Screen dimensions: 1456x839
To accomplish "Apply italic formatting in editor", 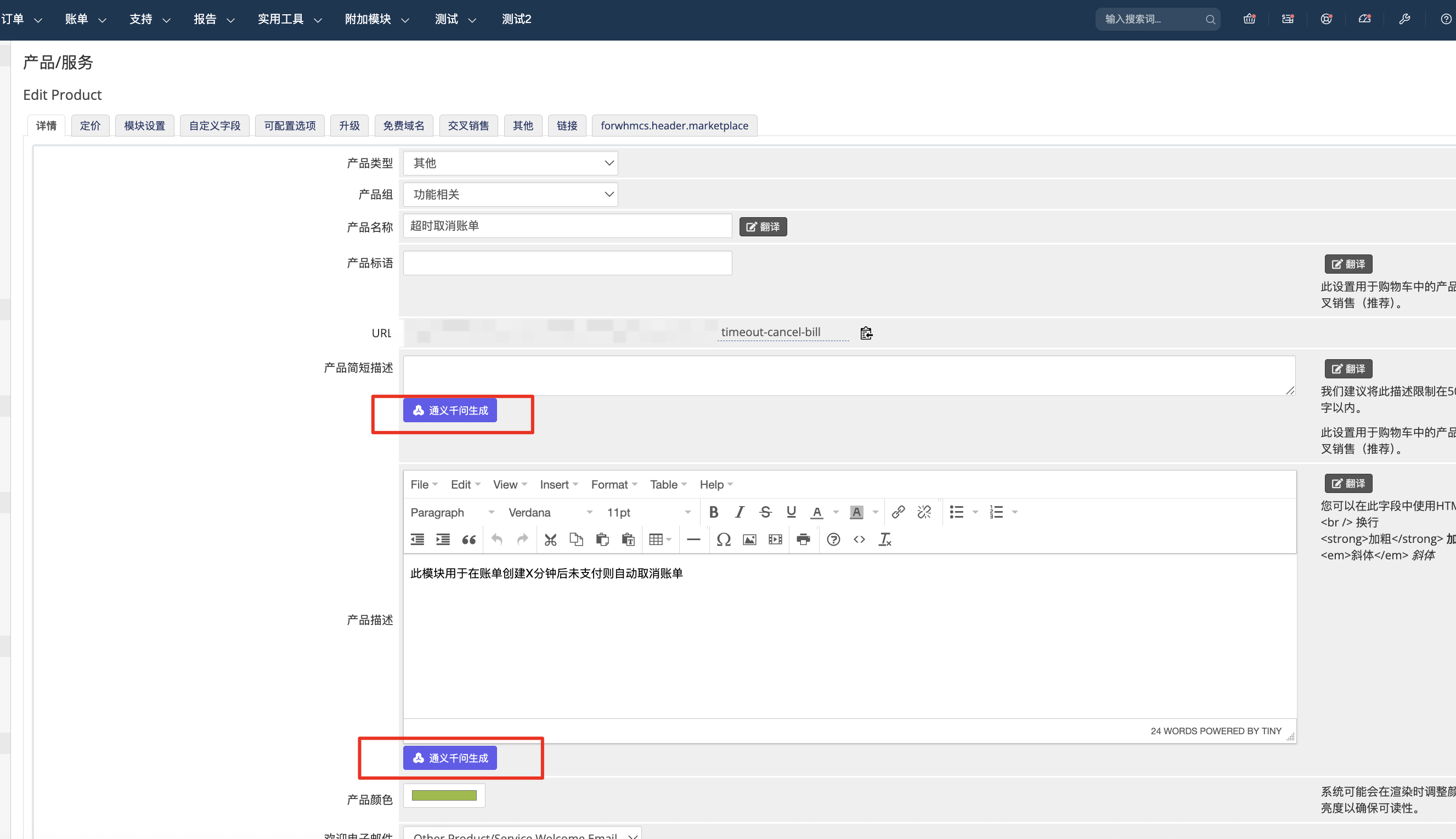I will 740,512.
